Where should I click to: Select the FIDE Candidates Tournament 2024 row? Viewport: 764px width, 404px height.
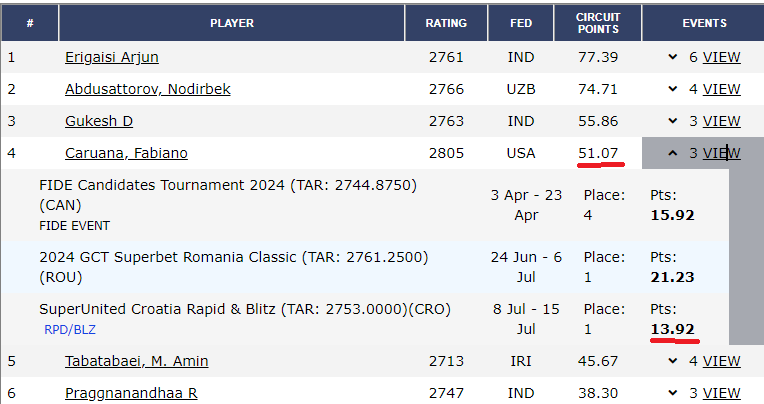tap(227, 185)
